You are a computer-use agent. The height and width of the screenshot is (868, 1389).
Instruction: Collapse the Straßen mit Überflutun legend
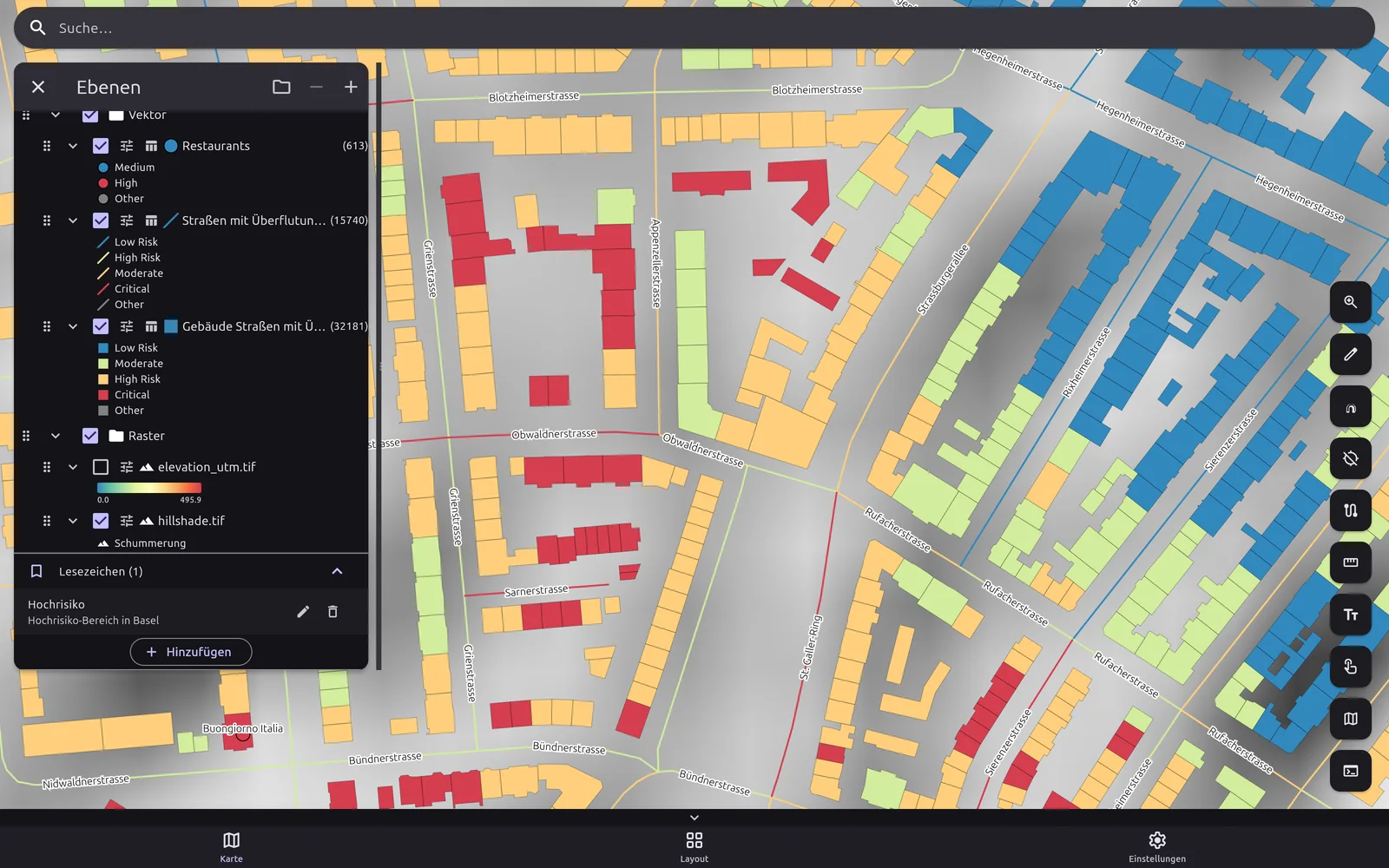[73, 220]
